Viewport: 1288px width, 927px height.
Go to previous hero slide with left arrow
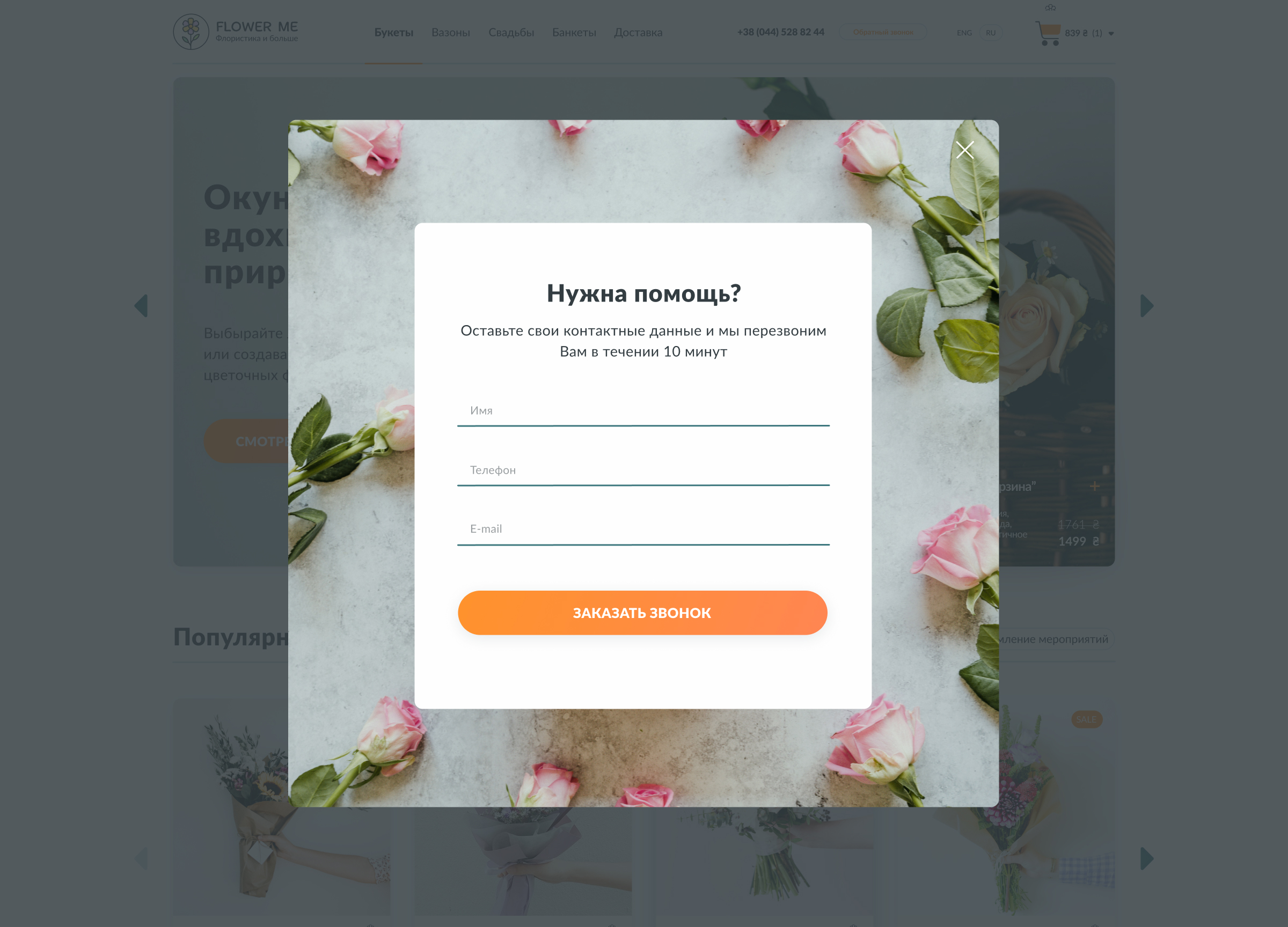[141, 306]
